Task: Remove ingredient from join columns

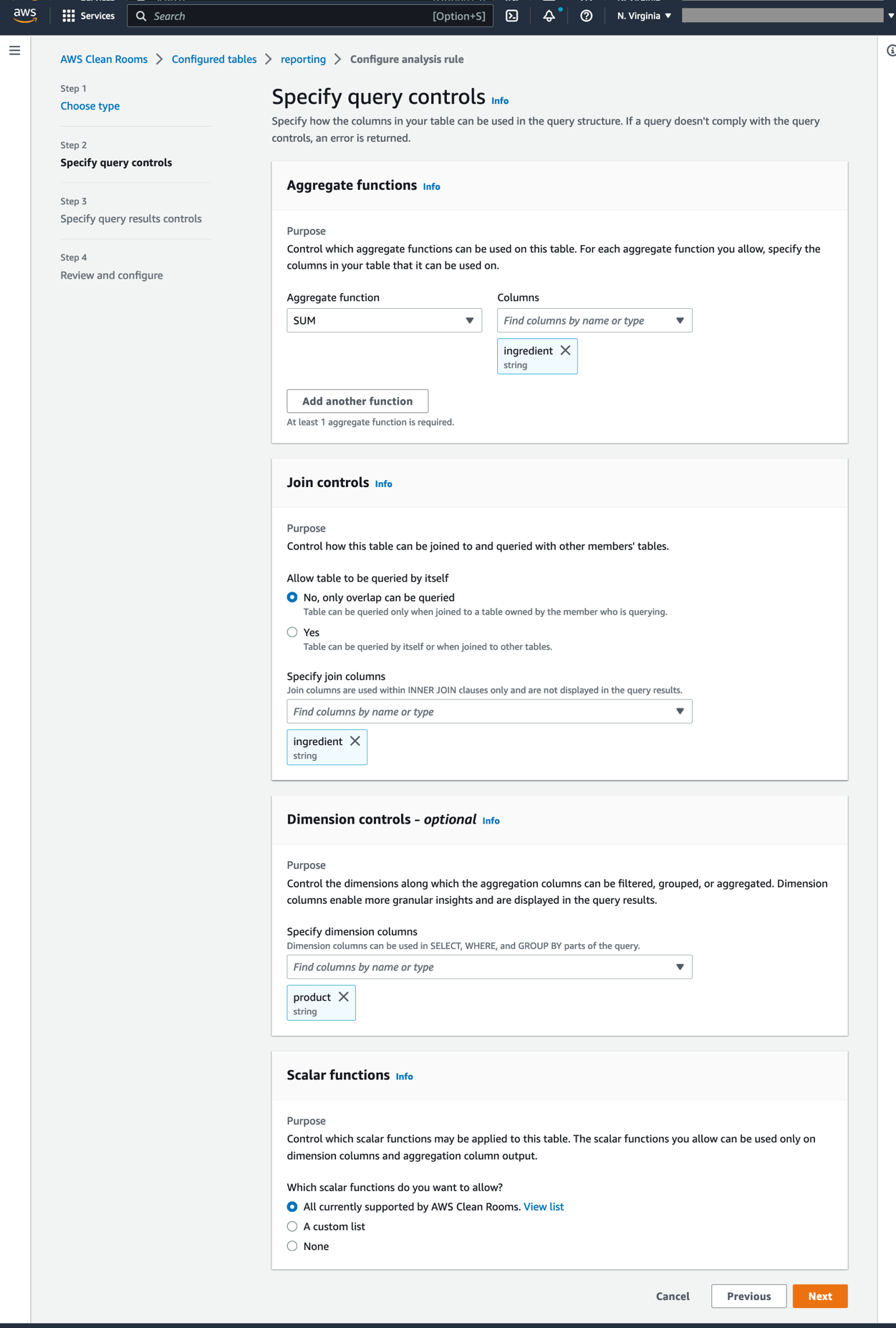Action: click(355, 741)
